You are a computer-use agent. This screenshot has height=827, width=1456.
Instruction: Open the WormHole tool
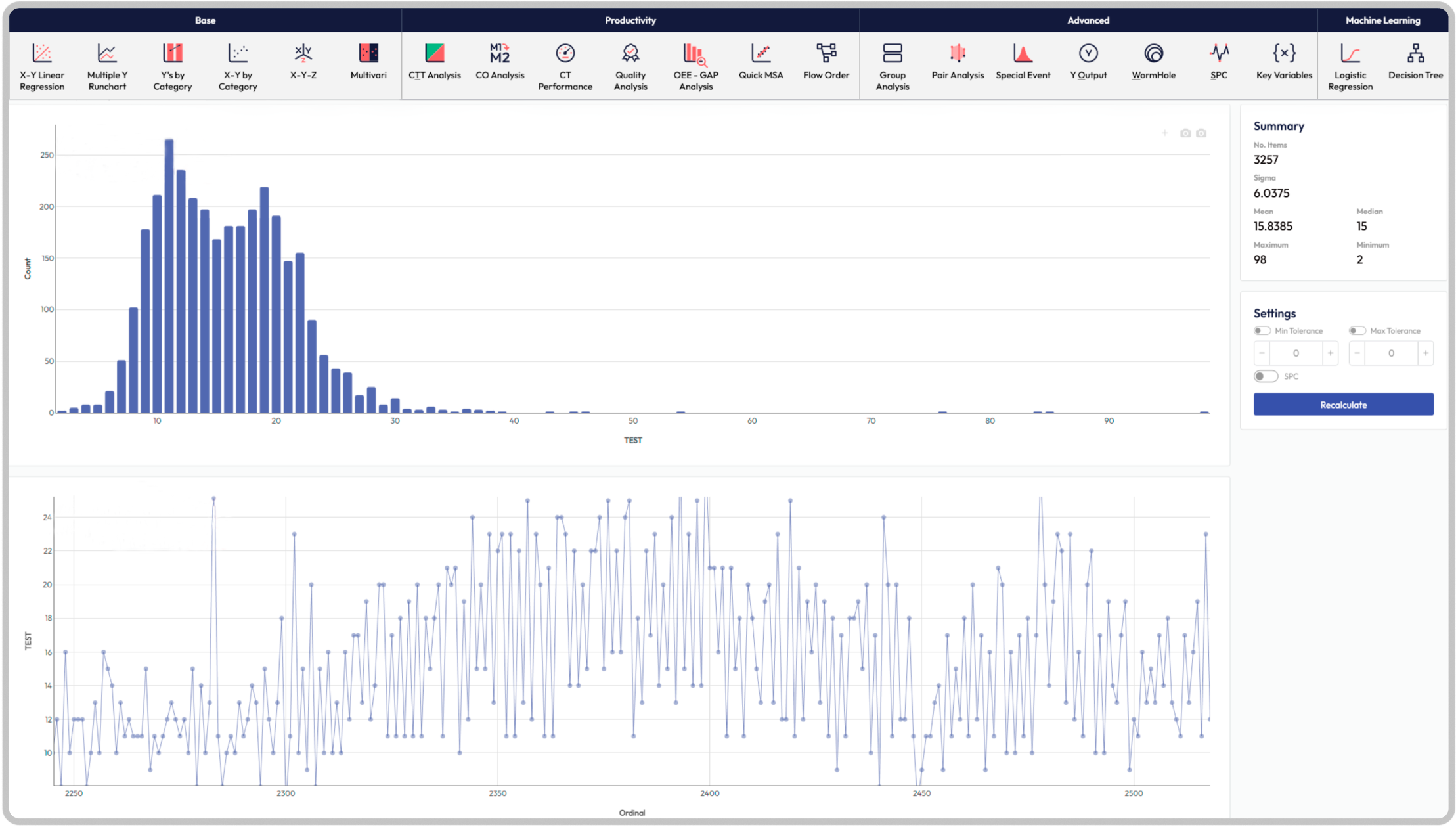pyautogui.click(x=1153, y=62)
